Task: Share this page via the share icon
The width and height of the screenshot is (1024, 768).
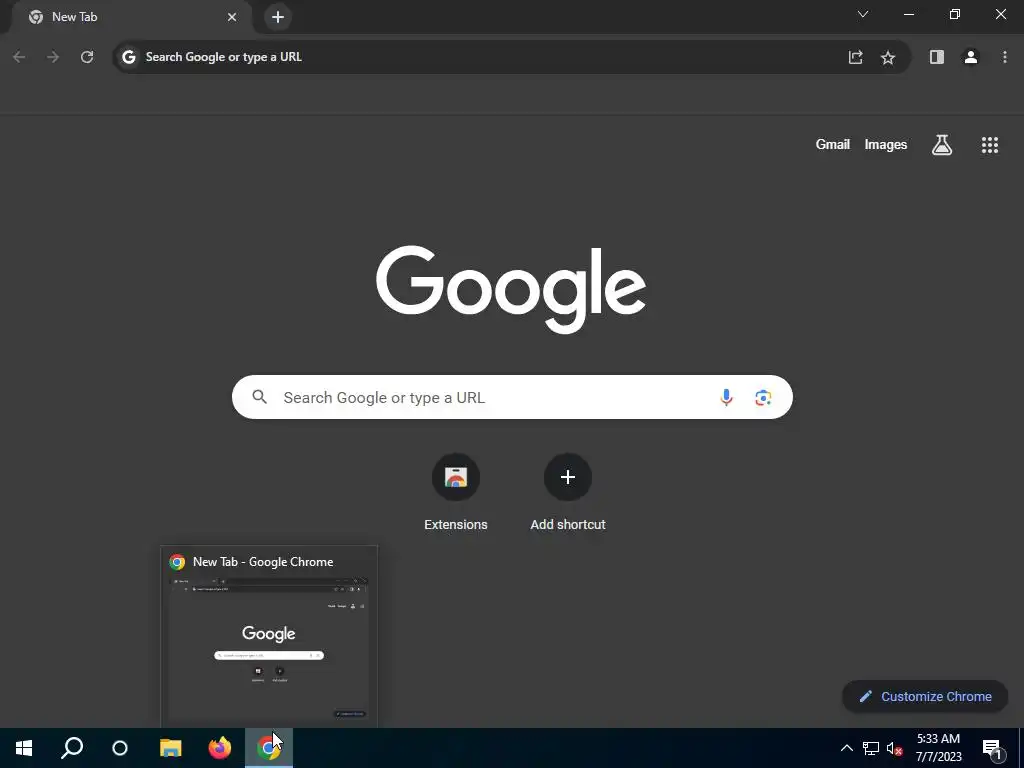Action: [x=856, y=57]
